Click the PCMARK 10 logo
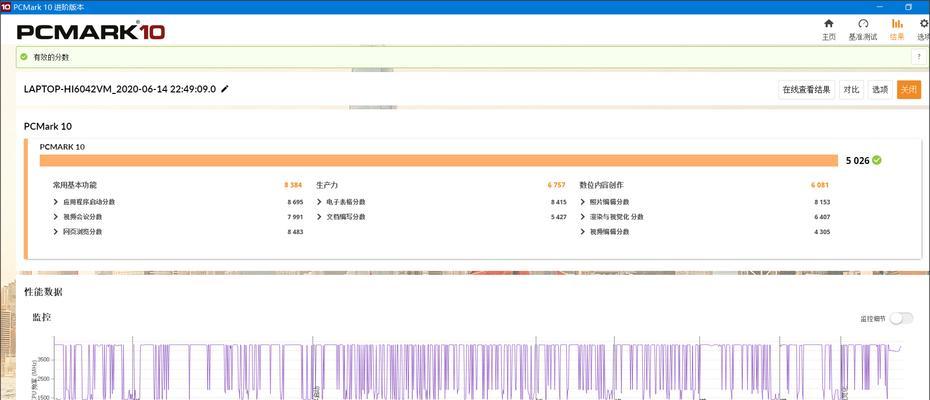 pos(91,31)
